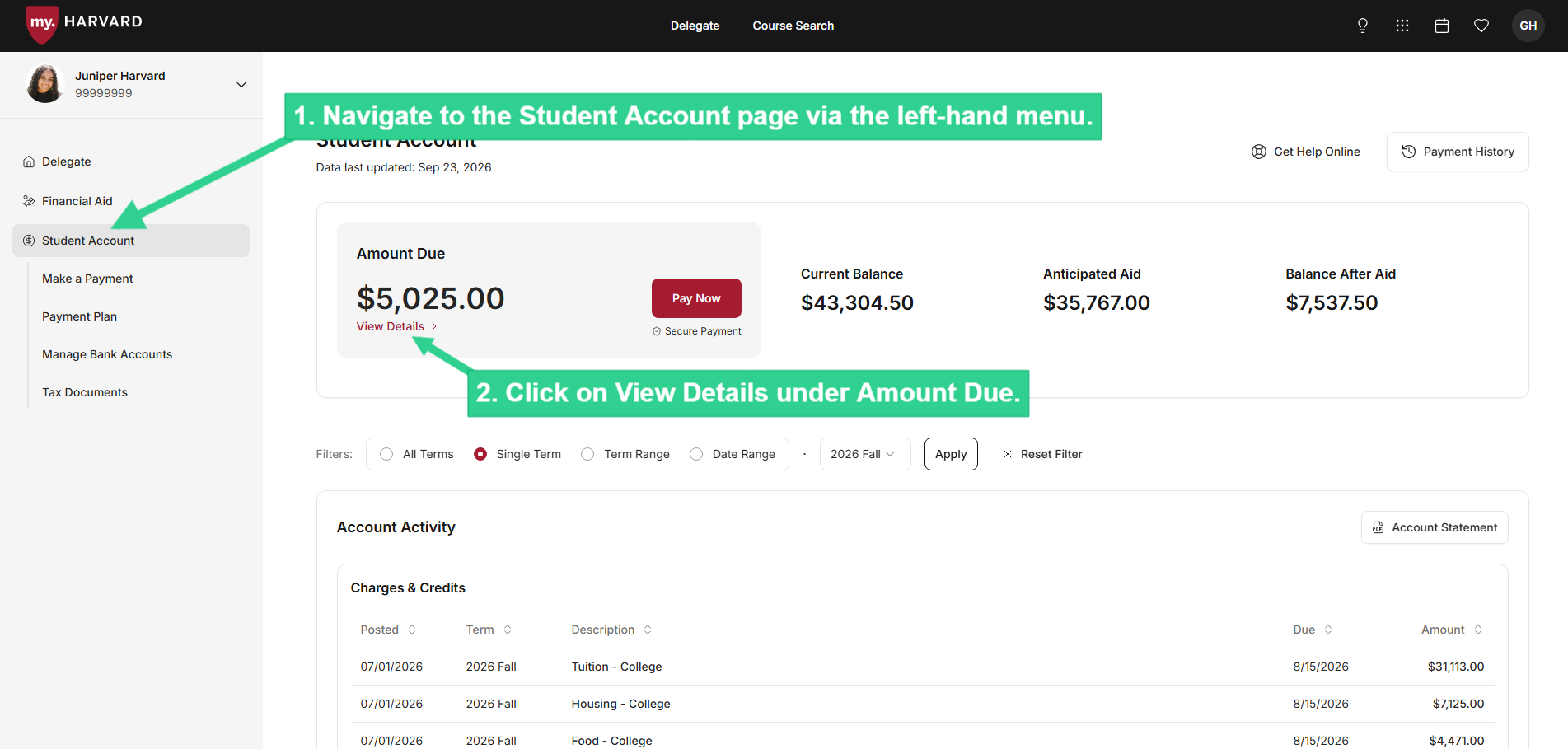Click the Secure Payment shield icon
The height and width of the screenshot is (749, 1568).
(x=657, y=331)
